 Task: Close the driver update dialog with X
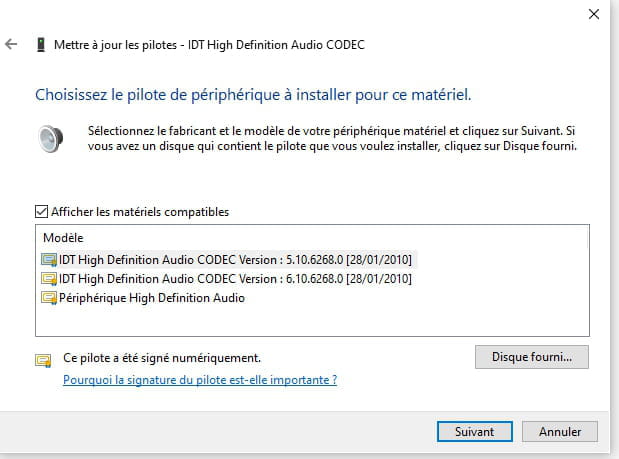pos(594,14)
